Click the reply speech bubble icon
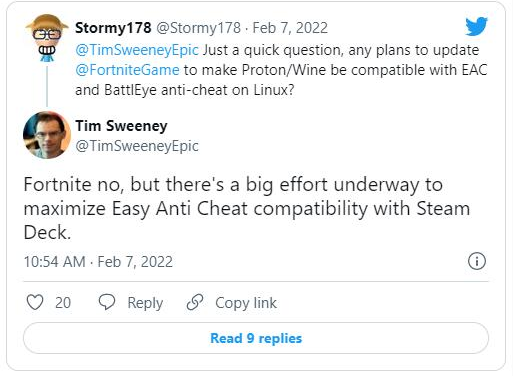The height and width of the screenshot is (376, 513). coord(107,302)
